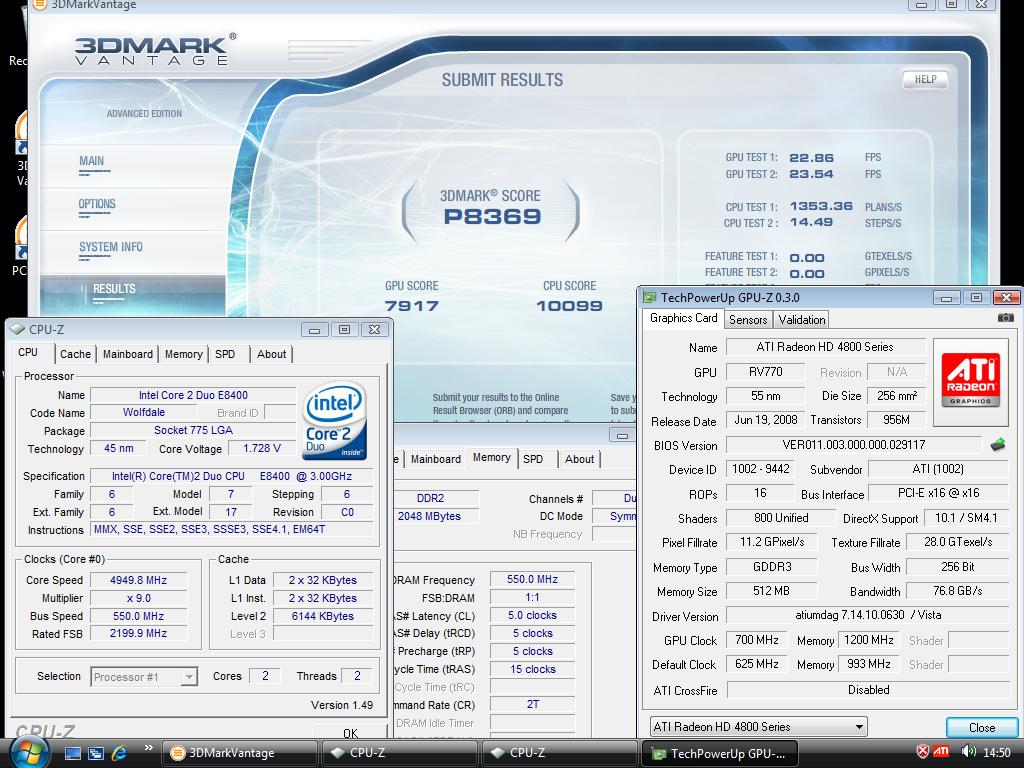The height and width of the screenshot is (768, 1024).
Task: Click the volume speaker tray icon
Action: pos(968,752)
